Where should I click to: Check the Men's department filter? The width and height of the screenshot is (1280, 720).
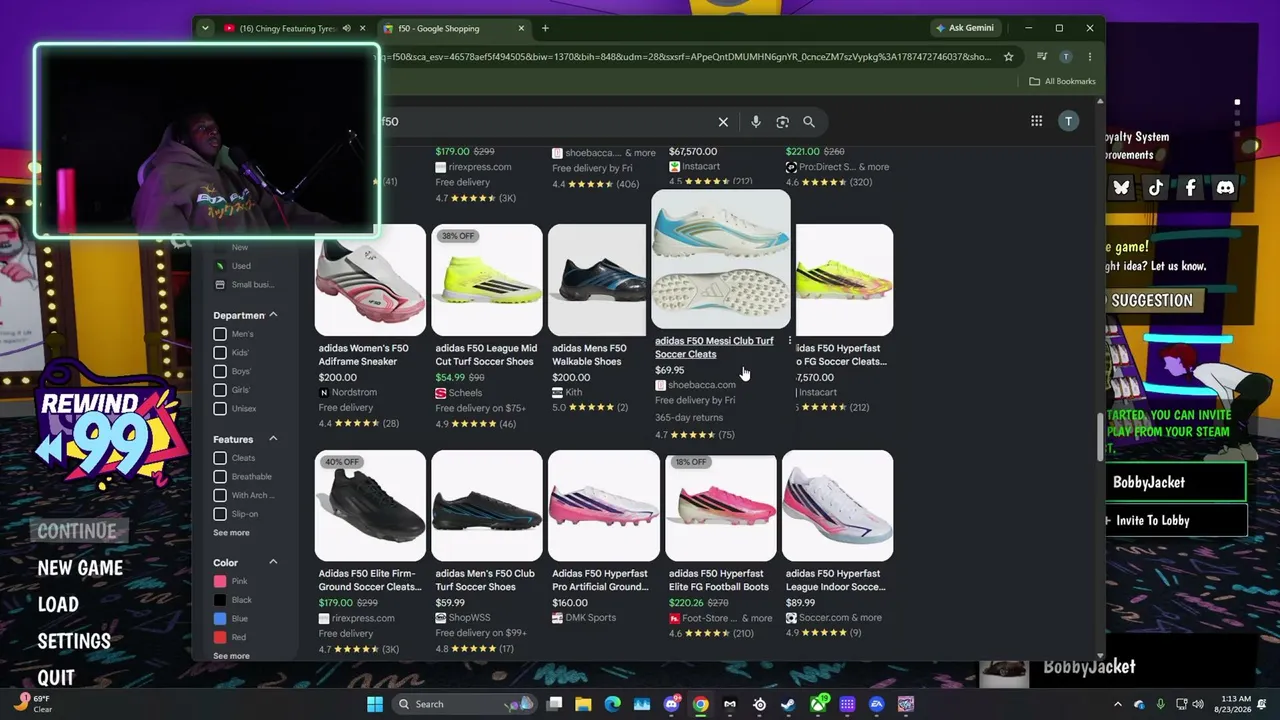(220, 334)
